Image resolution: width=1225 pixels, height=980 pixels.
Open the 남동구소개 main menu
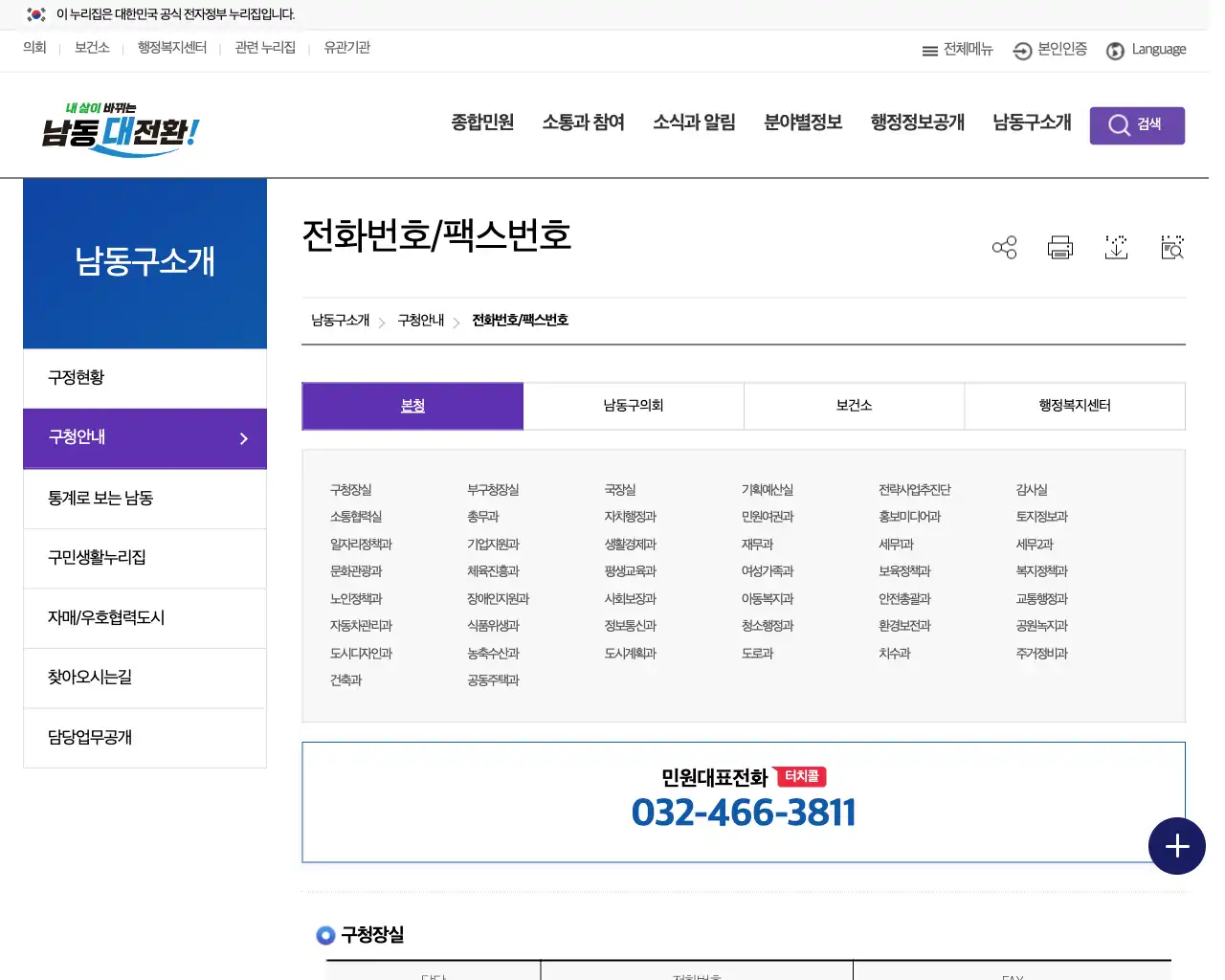[x=1032, y=122]
